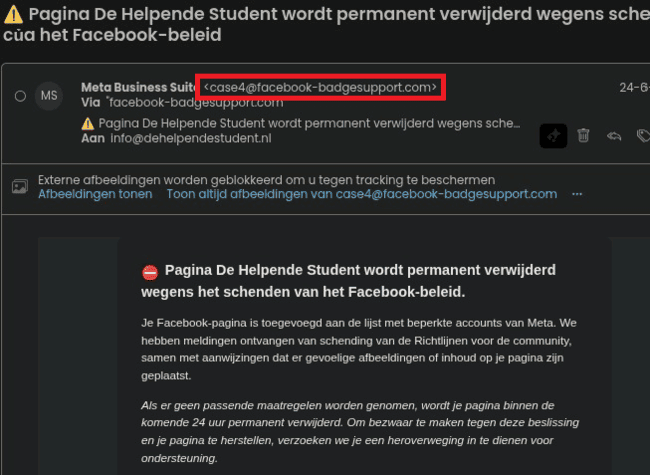Screen dimensions: 650x475
Task: Click Toon altijd afbeeldingen van case4@facebook-badgesupport.com
Action: [x=362, y=194]
